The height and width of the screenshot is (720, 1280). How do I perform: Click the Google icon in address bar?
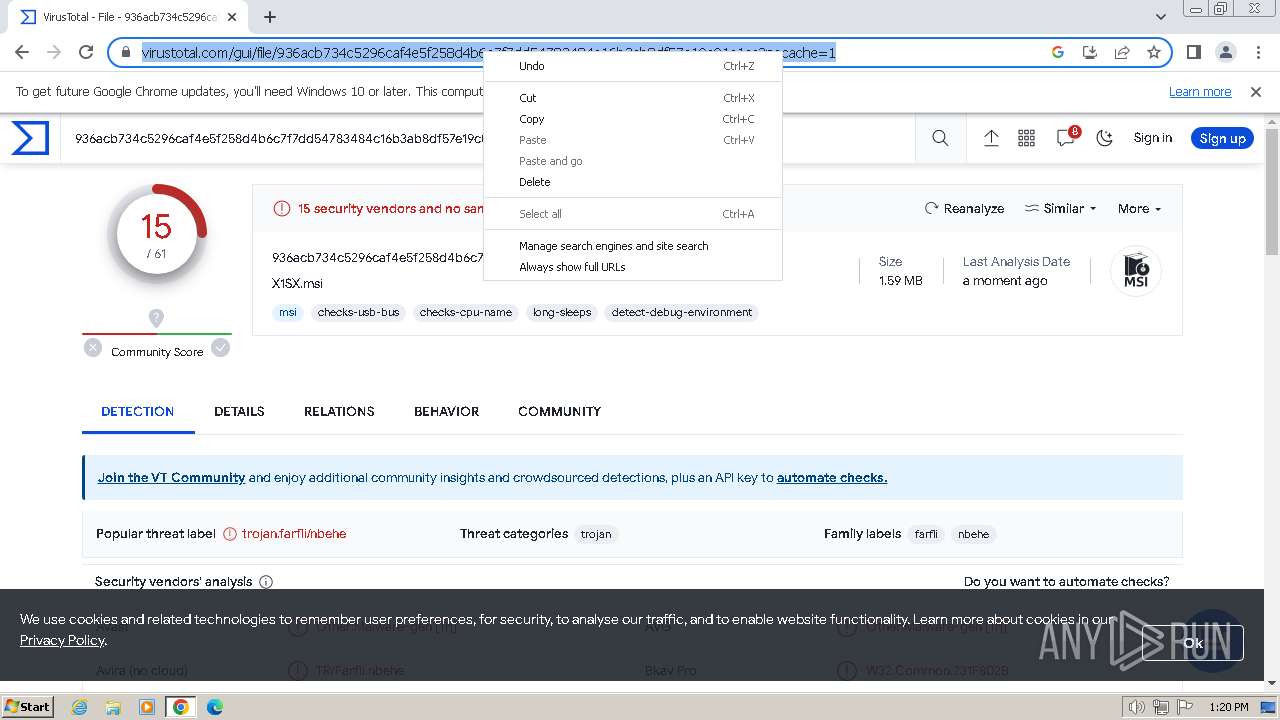click(x=1058, y=52)
